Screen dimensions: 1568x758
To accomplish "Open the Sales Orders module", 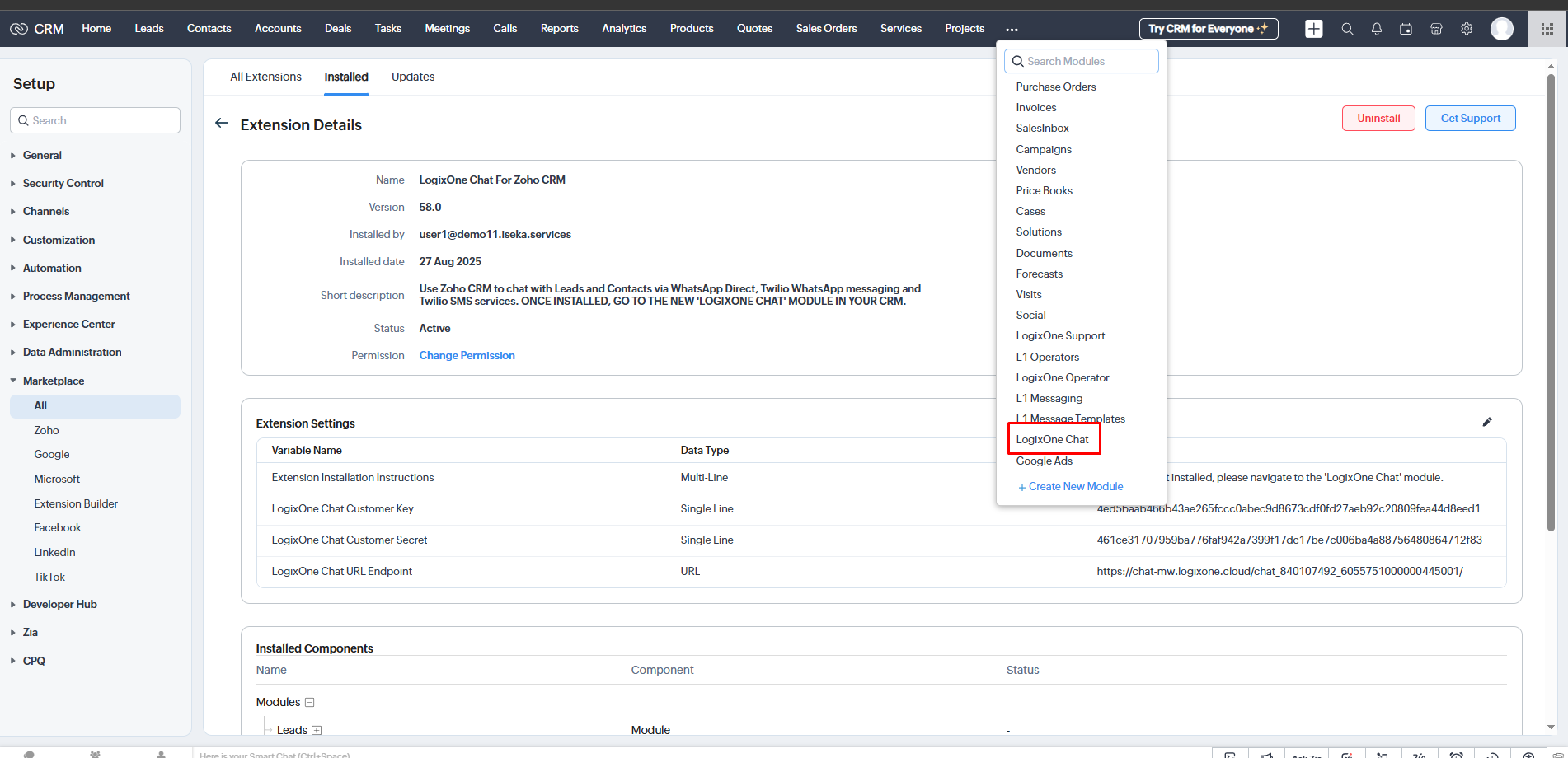I will [826, 28].
